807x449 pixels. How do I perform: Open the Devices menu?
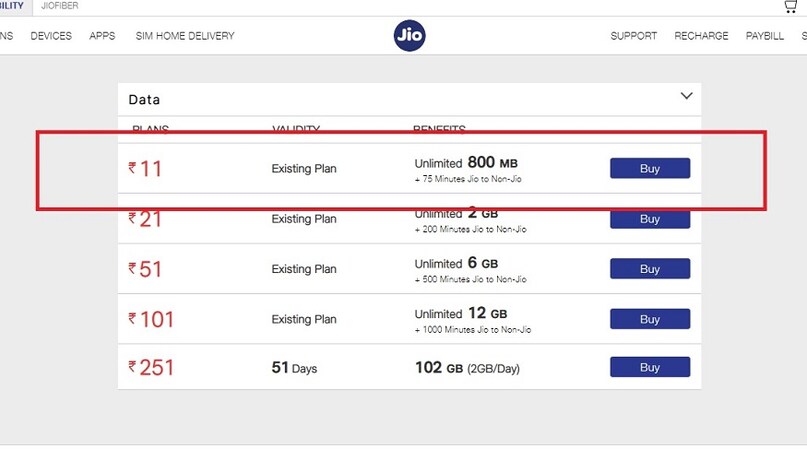[51, 36]
